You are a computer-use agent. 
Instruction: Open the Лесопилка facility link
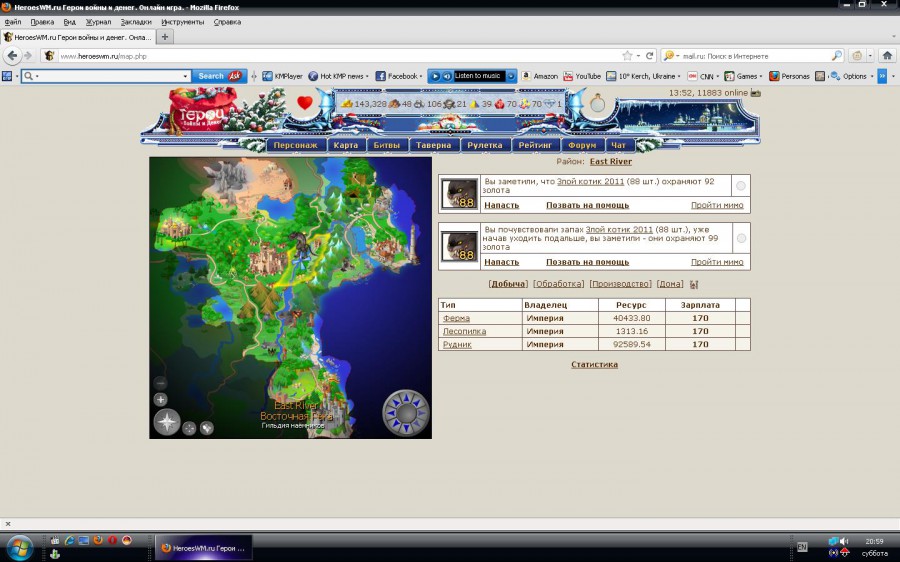click(x=464, y=331)
